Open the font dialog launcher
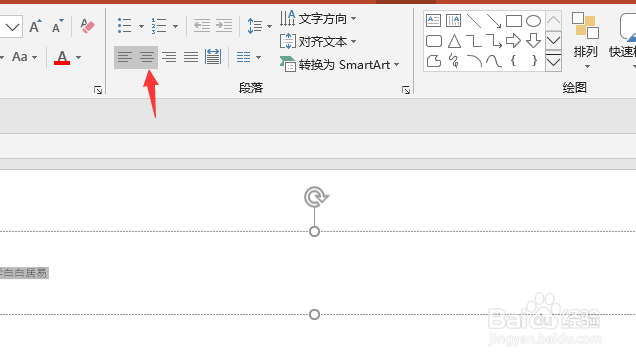This screenshot has height=361, width=636. pyautogui.click(x=98, y=90)
